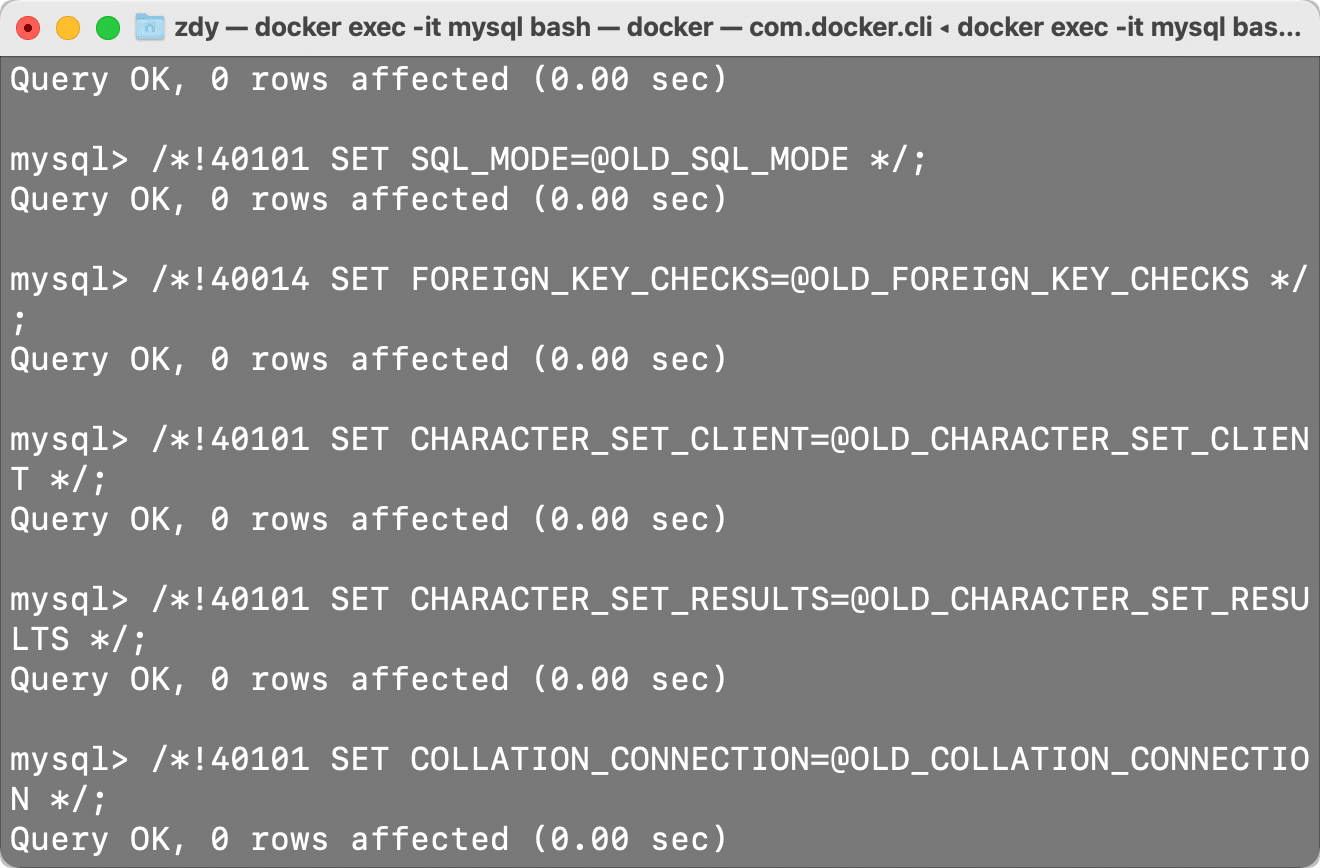This screenshot has width=1320, height=868.
Task: Click the 'COLLATION_CONNECTION=' statement text
Action: (620, 759)
